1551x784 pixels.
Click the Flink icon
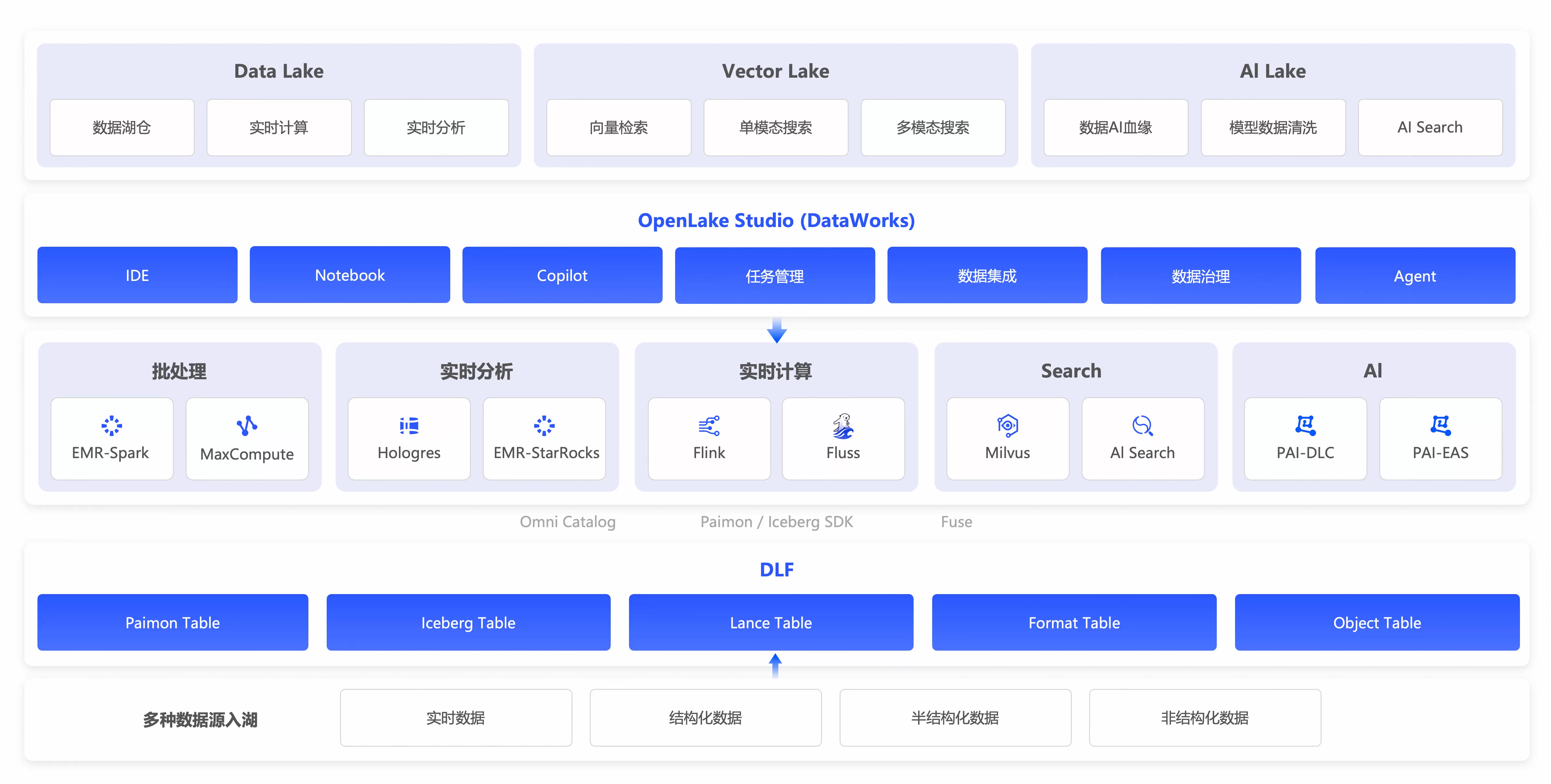click(709, 426)
